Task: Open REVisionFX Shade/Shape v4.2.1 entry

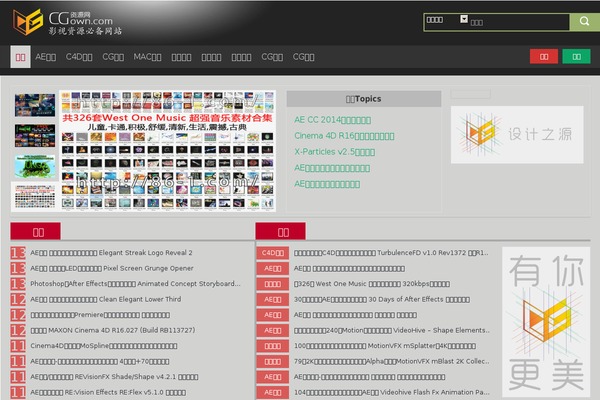Action: (x=114, y=377)
